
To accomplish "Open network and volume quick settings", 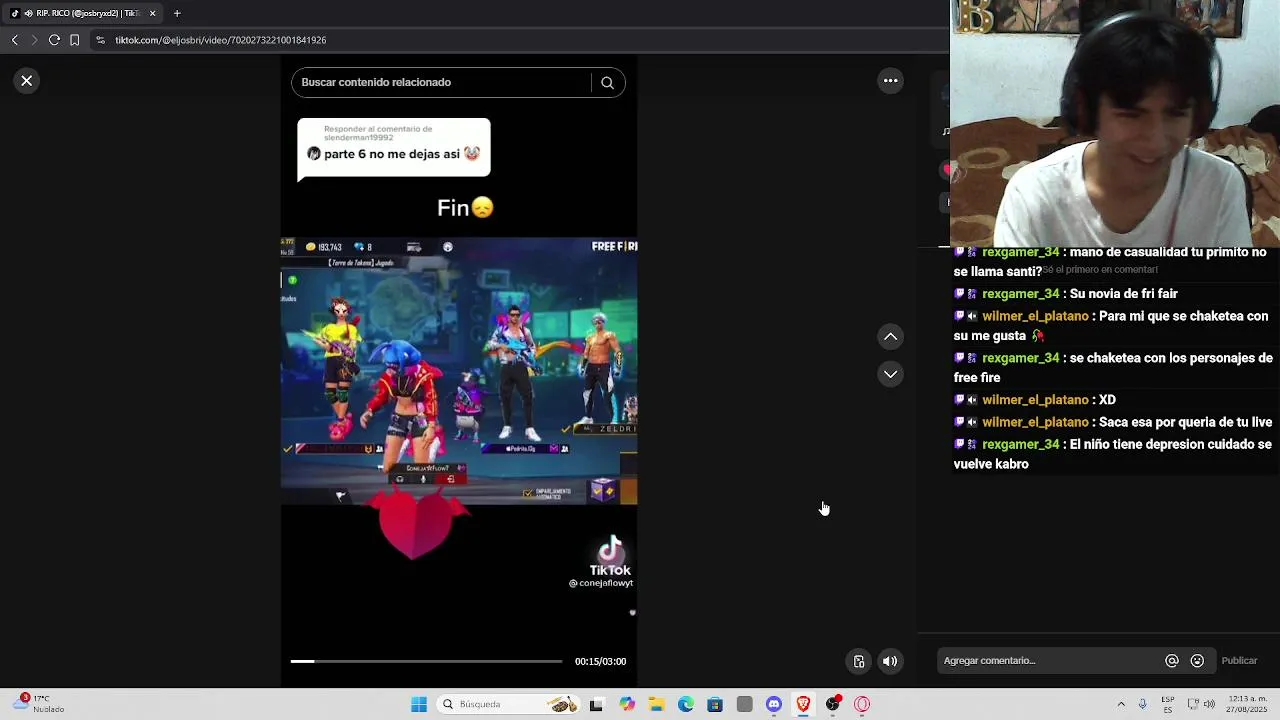I will pyautogui.click(x=1201, y=704).
